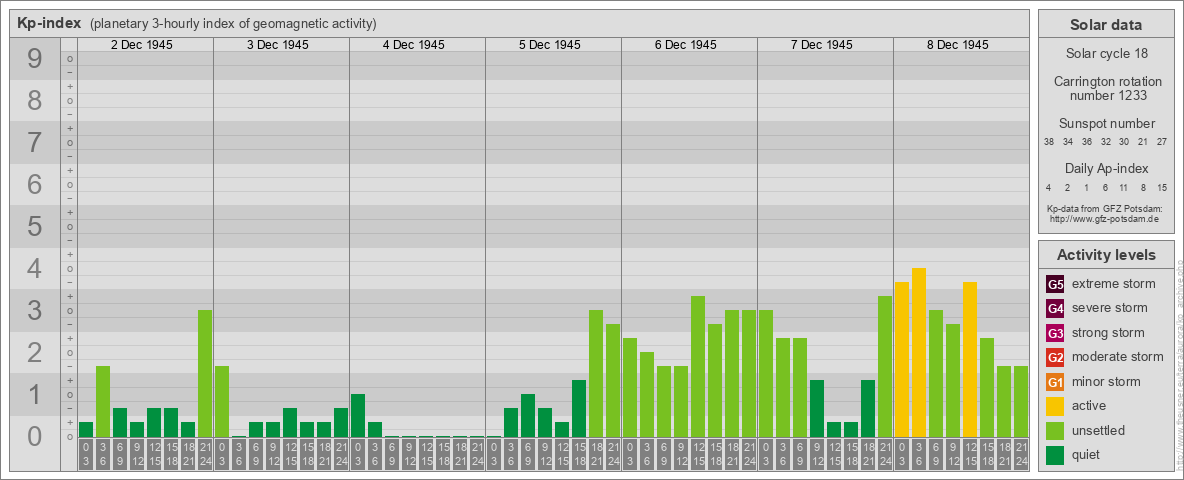Click the Kp-index title text
Screen dimensions: 1184x480
coord(49,23)
